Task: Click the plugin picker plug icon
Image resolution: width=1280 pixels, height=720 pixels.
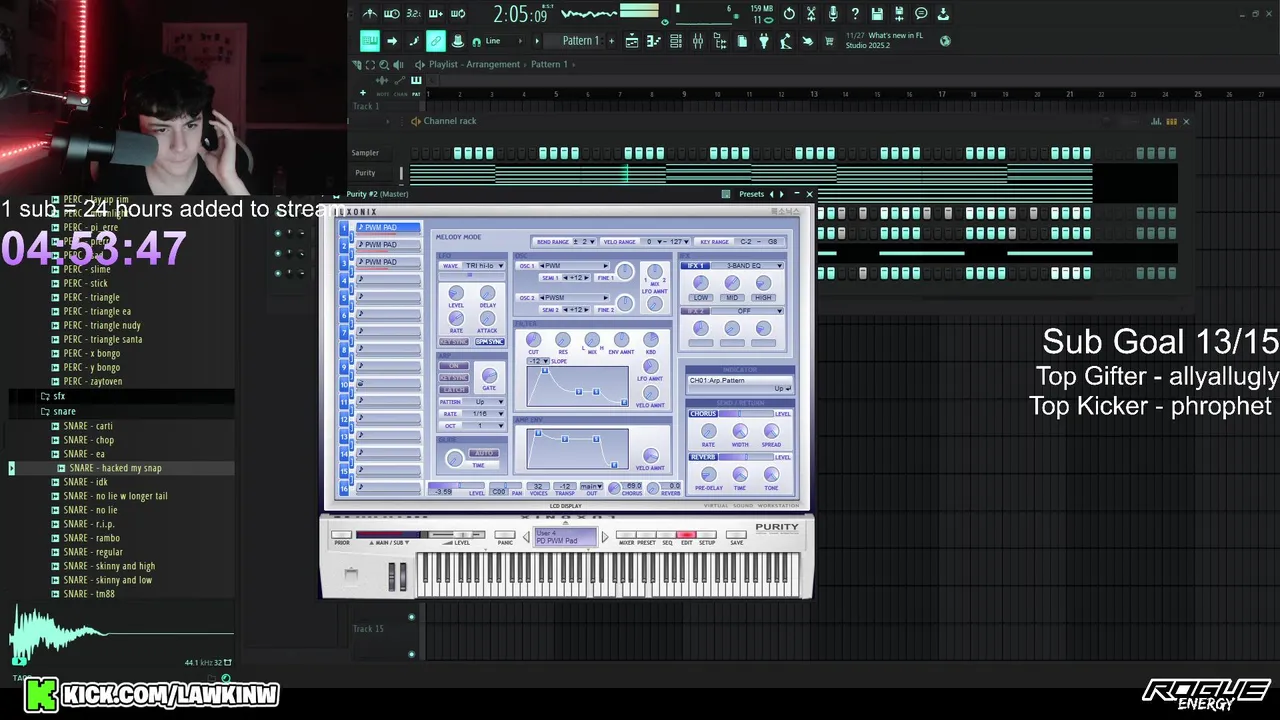Action: pos(764,41)
